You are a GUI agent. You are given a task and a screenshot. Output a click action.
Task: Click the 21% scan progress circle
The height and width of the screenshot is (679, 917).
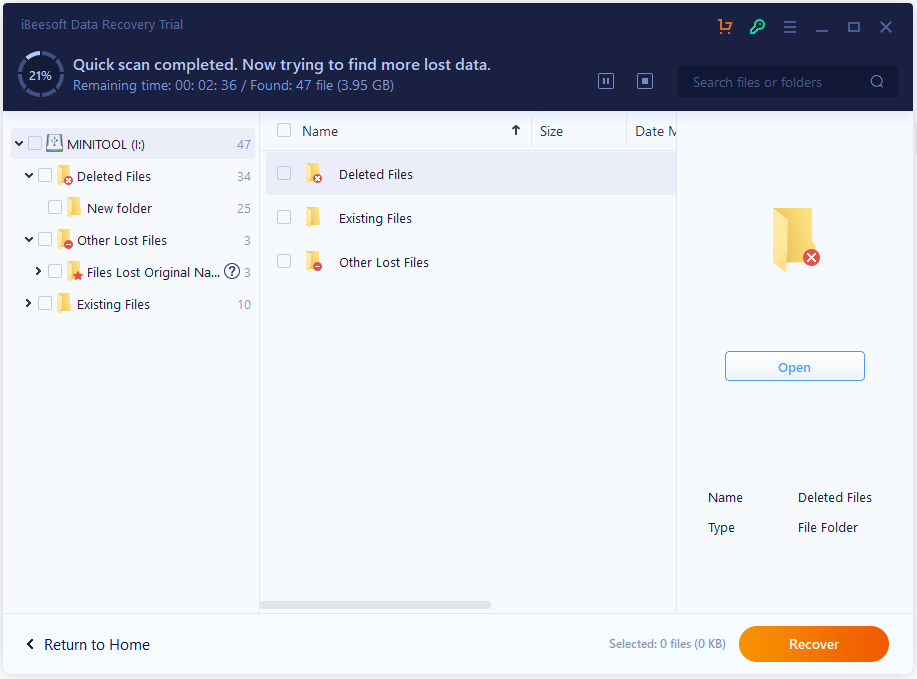coord(40,75)
